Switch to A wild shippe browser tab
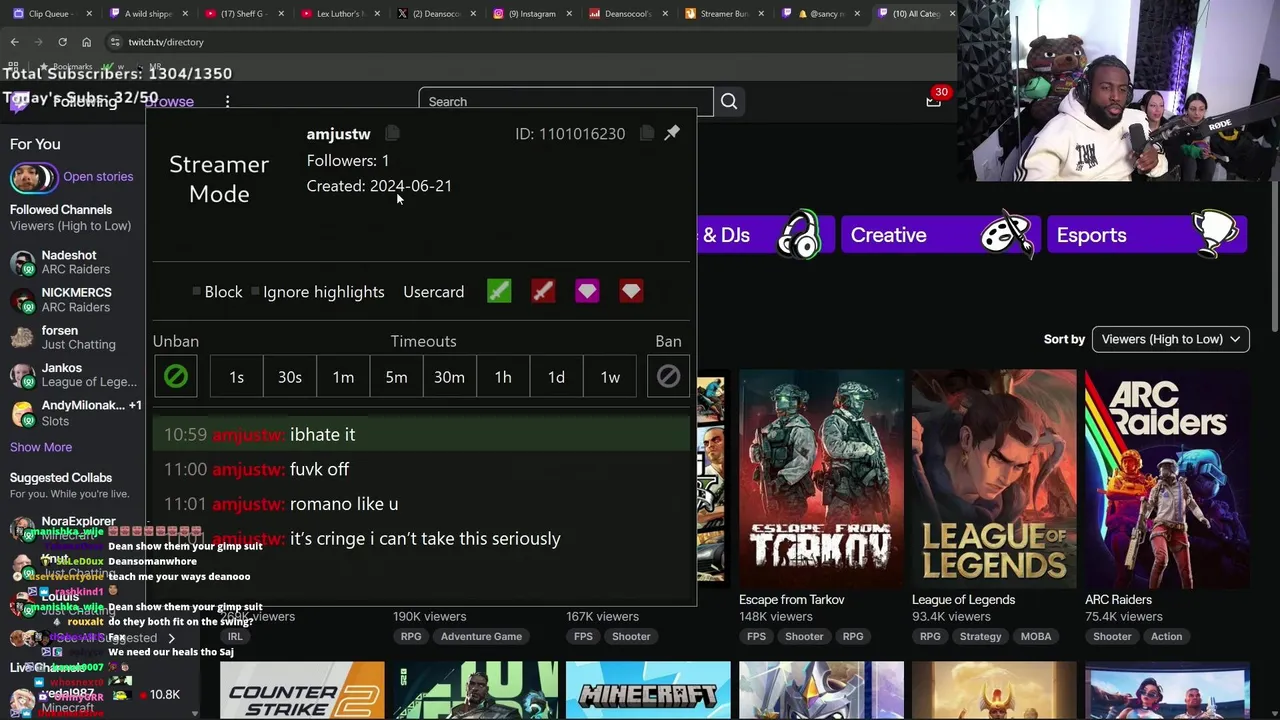1280x720 pixels. click(148, 14)
